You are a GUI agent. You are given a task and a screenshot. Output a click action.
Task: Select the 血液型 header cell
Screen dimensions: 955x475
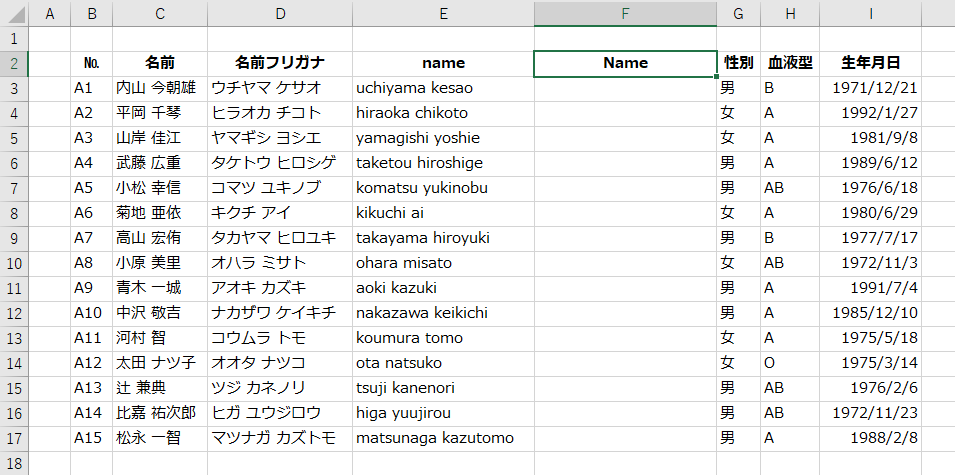coord(790,63)
